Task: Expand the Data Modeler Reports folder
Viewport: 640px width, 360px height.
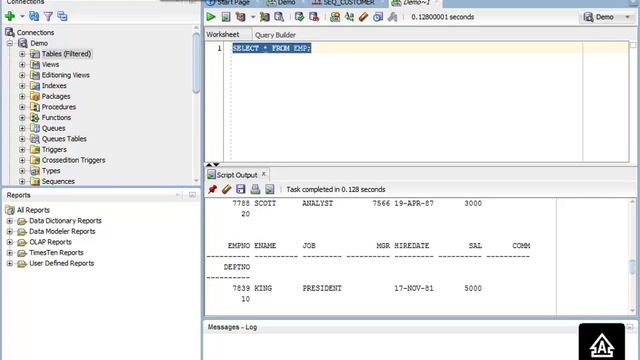Action: (10, 231)
